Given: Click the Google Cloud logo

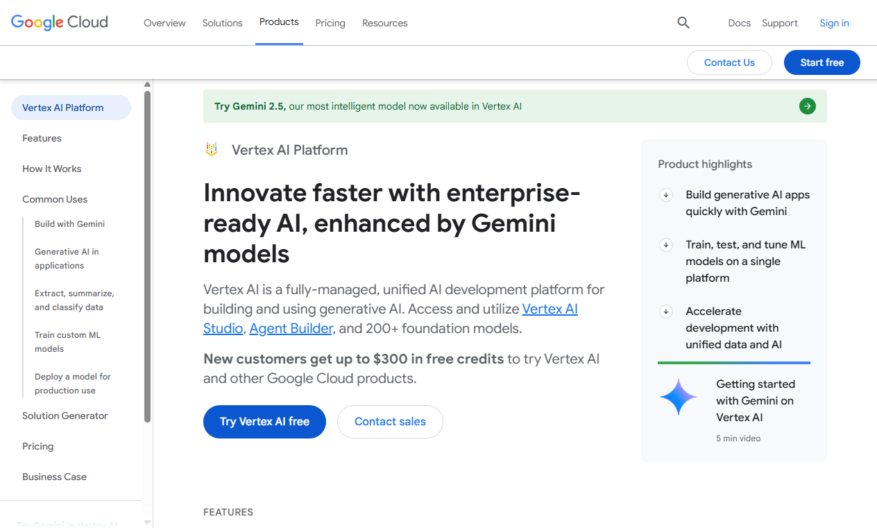Looking at the screenshot, I should [x=59, y=22].
